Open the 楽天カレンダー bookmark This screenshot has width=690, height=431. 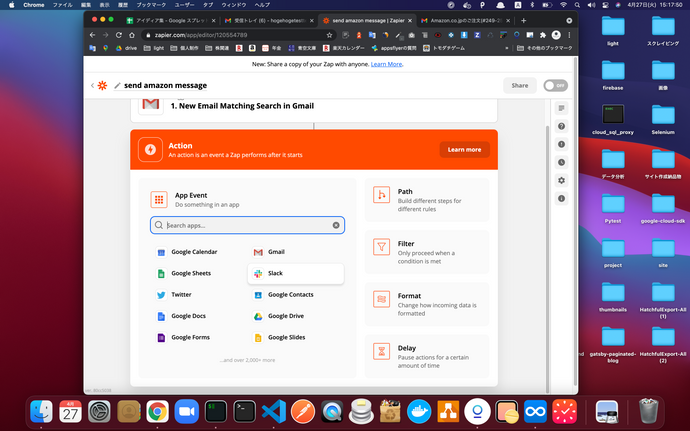(344, 48)
